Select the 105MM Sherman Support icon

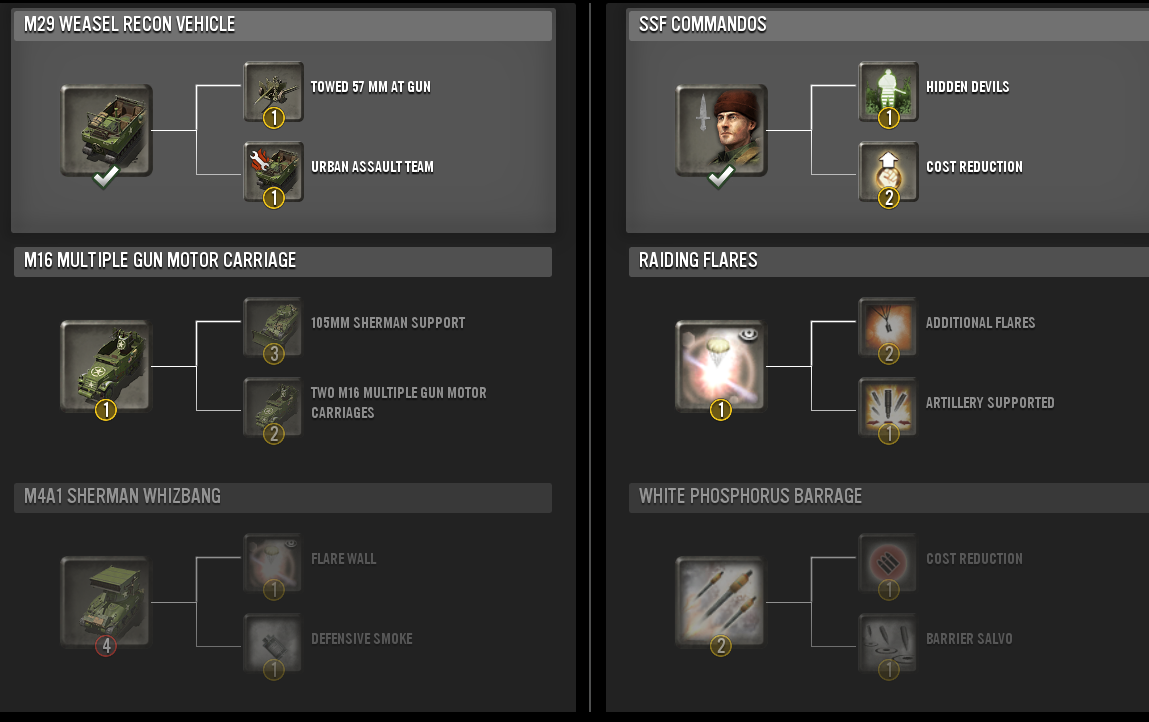[273, 327]
